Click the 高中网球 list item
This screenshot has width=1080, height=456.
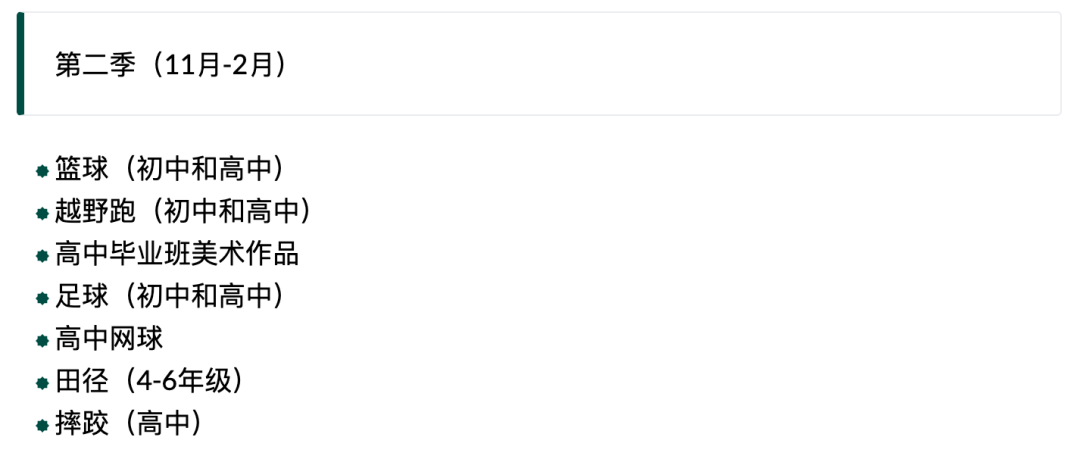pyautogui.click(x=109, y=339)
